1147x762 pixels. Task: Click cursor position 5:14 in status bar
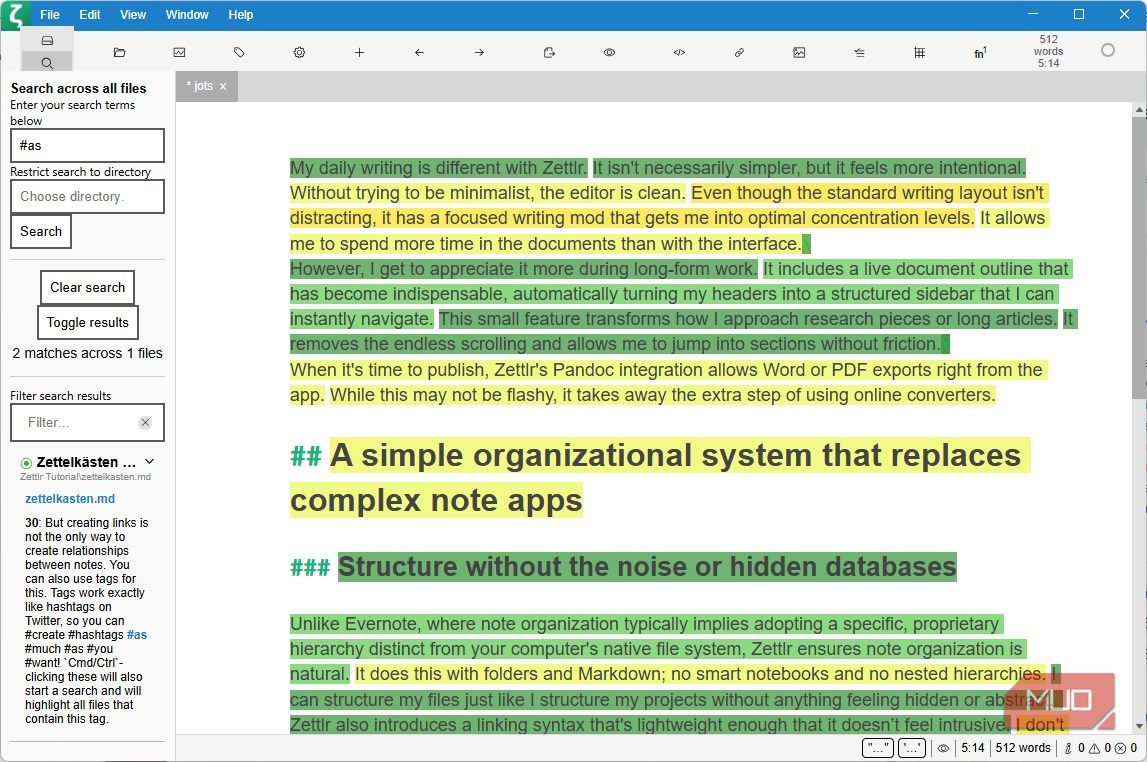973,748
